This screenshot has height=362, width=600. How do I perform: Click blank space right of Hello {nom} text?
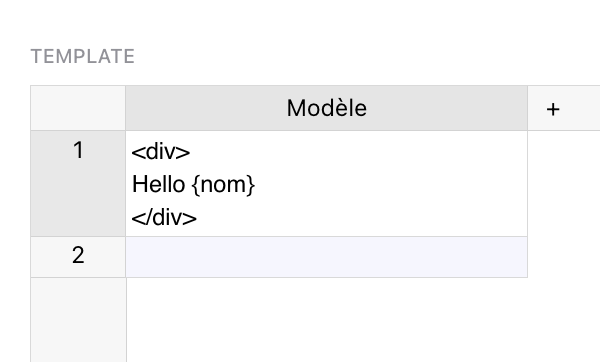click(390, 185)
